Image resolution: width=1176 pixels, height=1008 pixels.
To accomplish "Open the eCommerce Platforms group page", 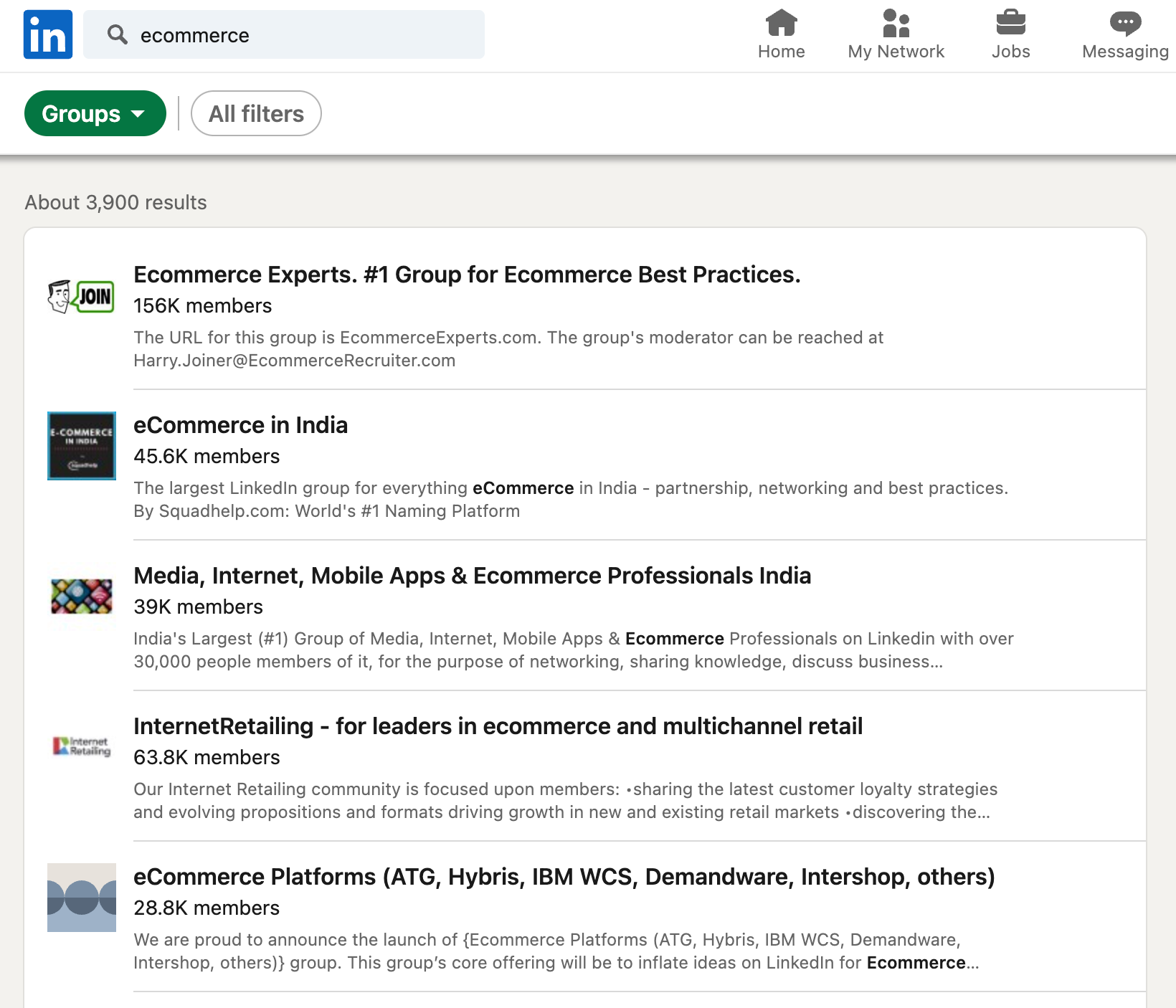I will coord(564,876).
